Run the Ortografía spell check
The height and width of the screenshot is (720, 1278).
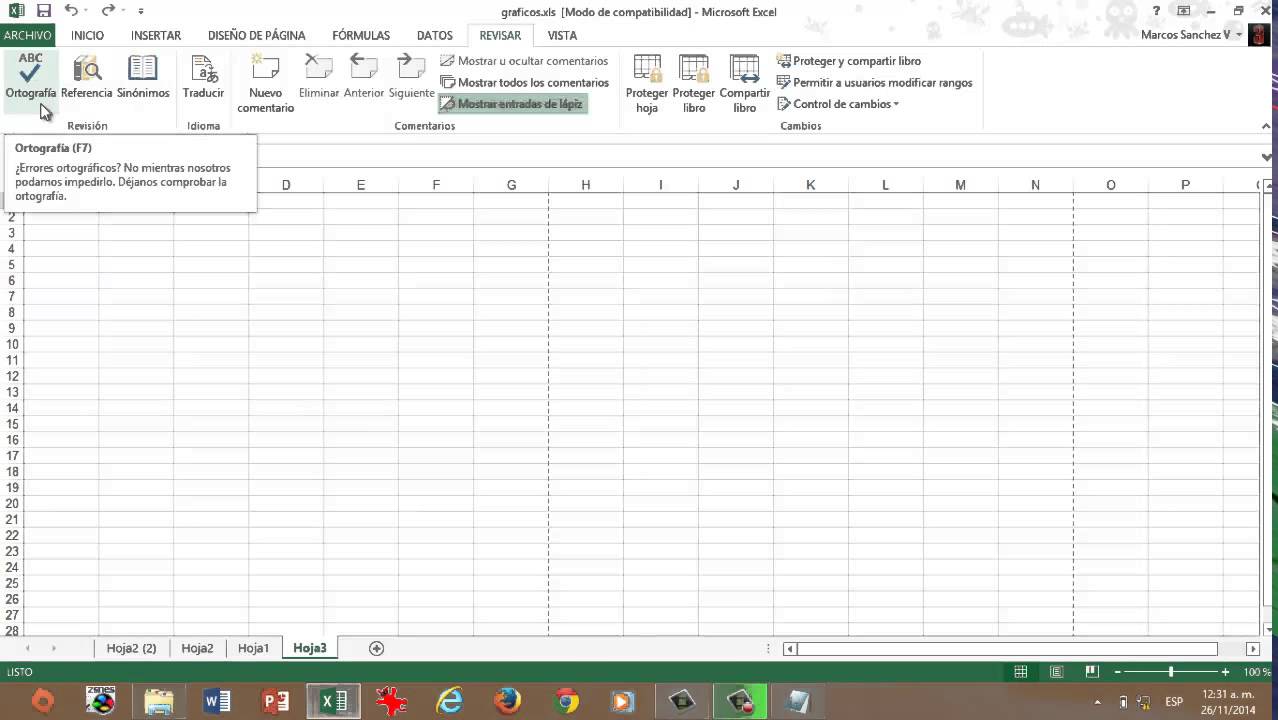pyautogui.click(x=30, y=77)
